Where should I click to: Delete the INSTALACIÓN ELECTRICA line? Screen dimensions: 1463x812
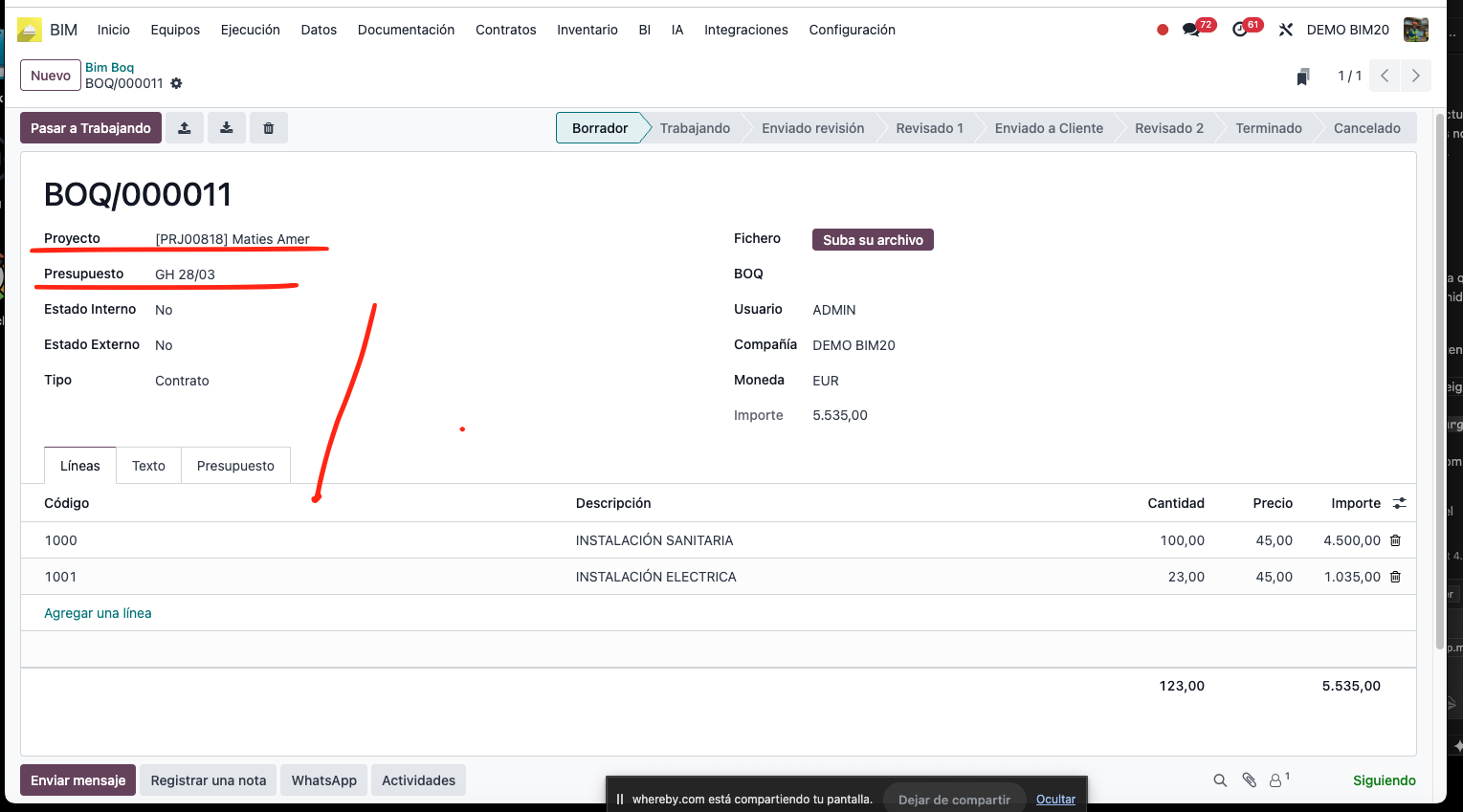point(1395,577)
